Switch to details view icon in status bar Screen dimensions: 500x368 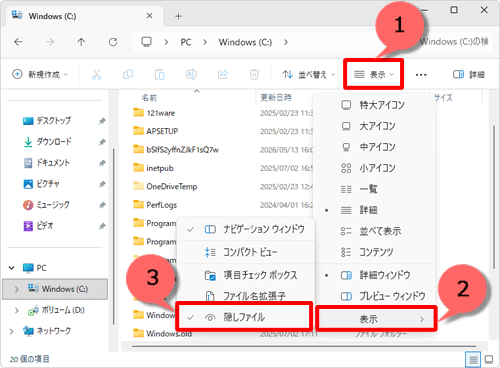click(x=473, y=359)
